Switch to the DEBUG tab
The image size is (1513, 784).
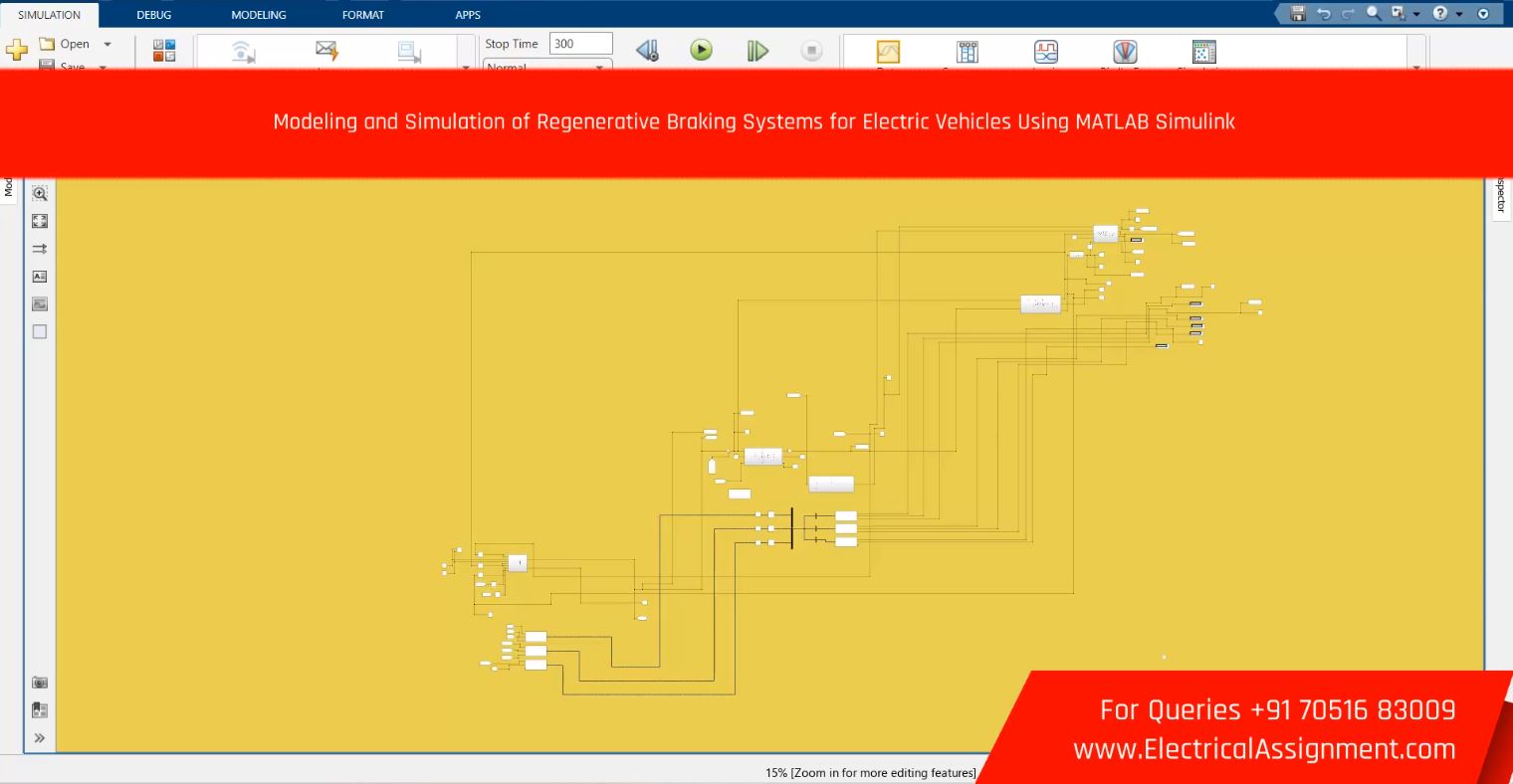point(154,15)
